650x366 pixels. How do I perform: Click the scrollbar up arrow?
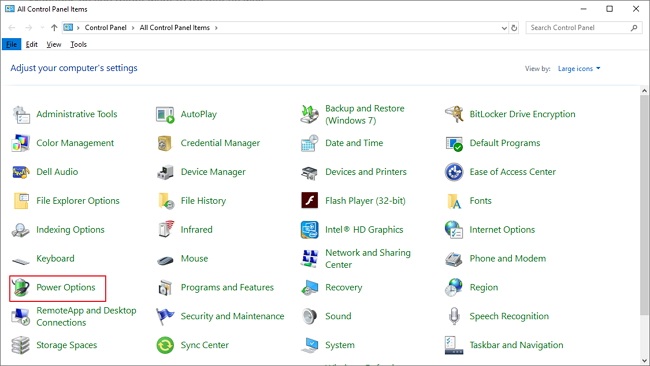tap(644, 90)
